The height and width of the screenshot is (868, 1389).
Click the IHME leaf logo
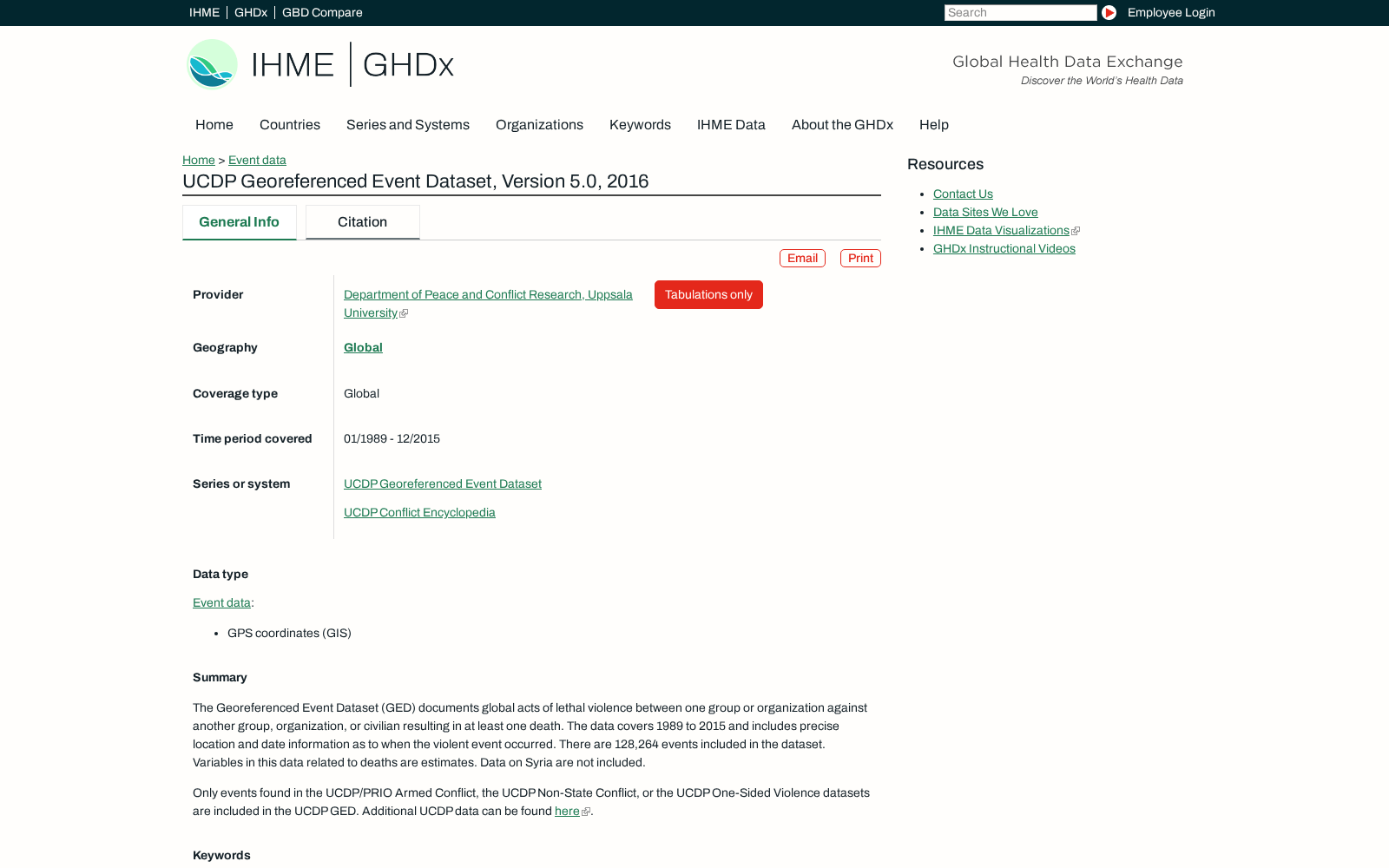click(x=212, y=64)
